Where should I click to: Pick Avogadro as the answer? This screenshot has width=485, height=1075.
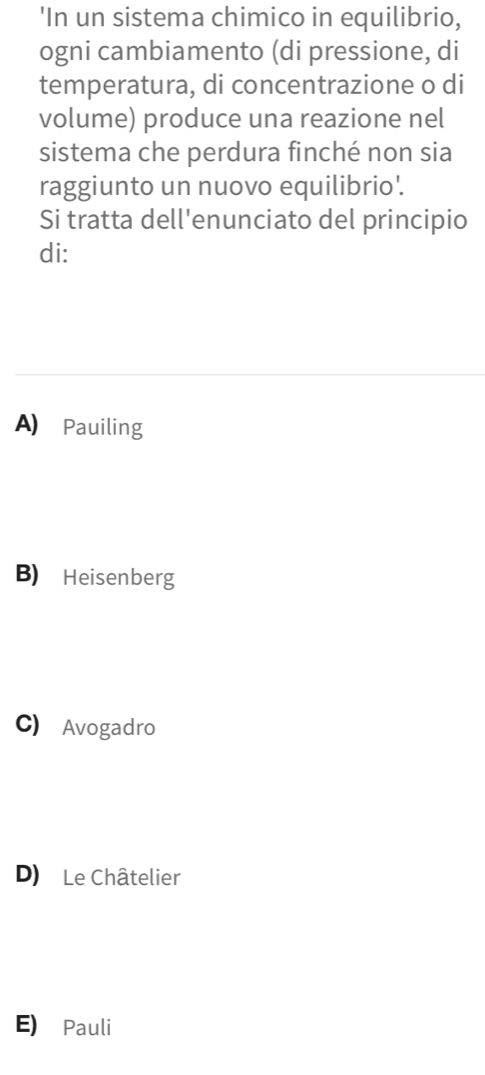pyautogui.click(x=109, y=727)
